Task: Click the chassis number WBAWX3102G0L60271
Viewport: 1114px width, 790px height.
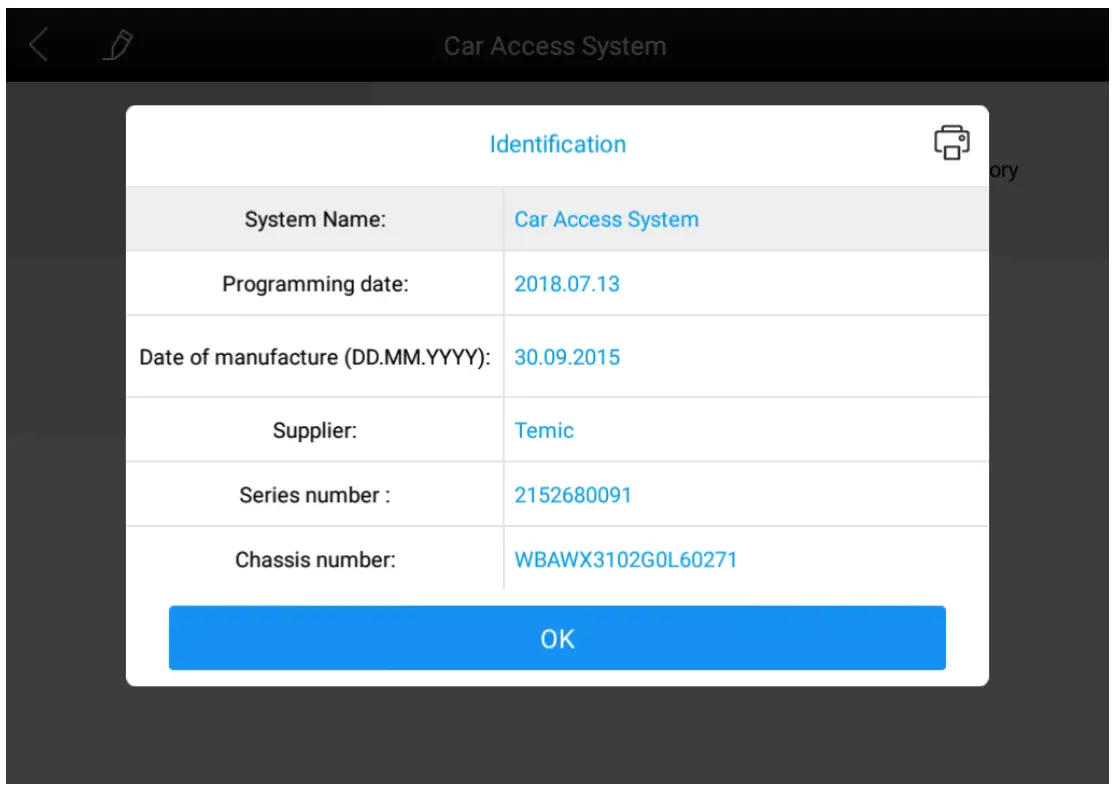Action: [x=626, y=560]
